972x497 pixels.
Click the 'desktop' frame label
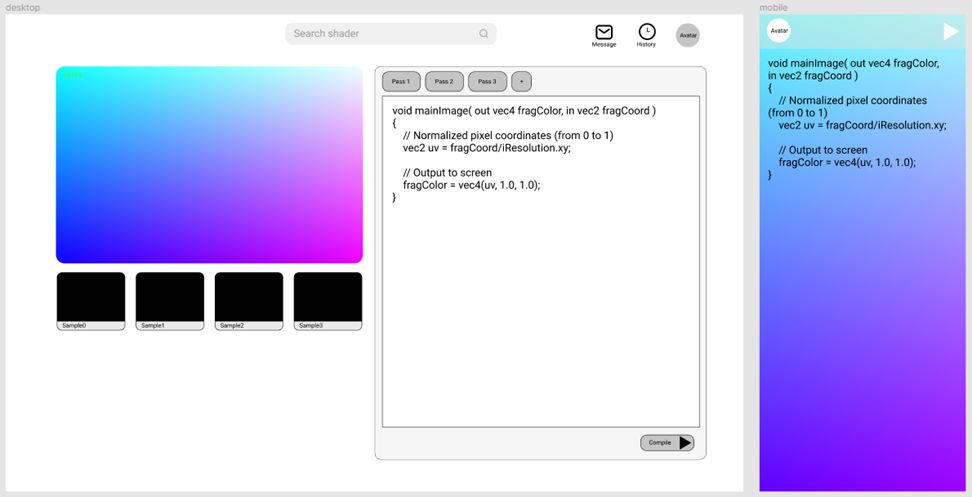tap(22, 7)
